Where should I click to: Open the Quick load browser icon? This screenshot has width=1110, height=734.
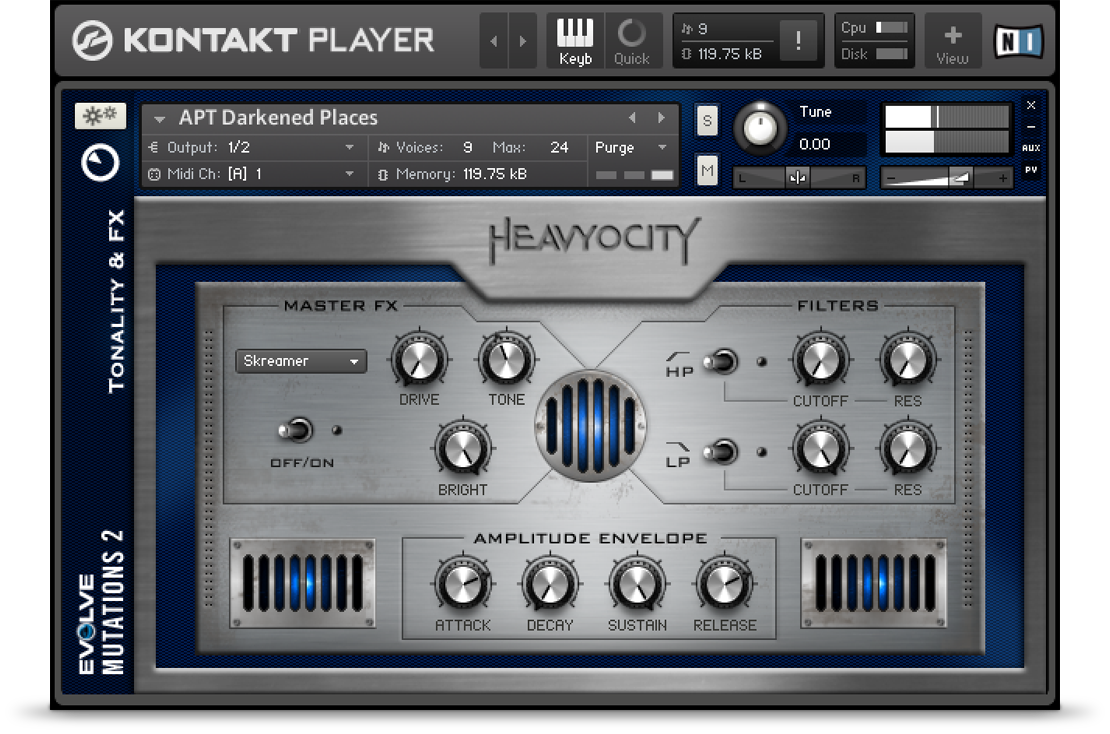631,33
